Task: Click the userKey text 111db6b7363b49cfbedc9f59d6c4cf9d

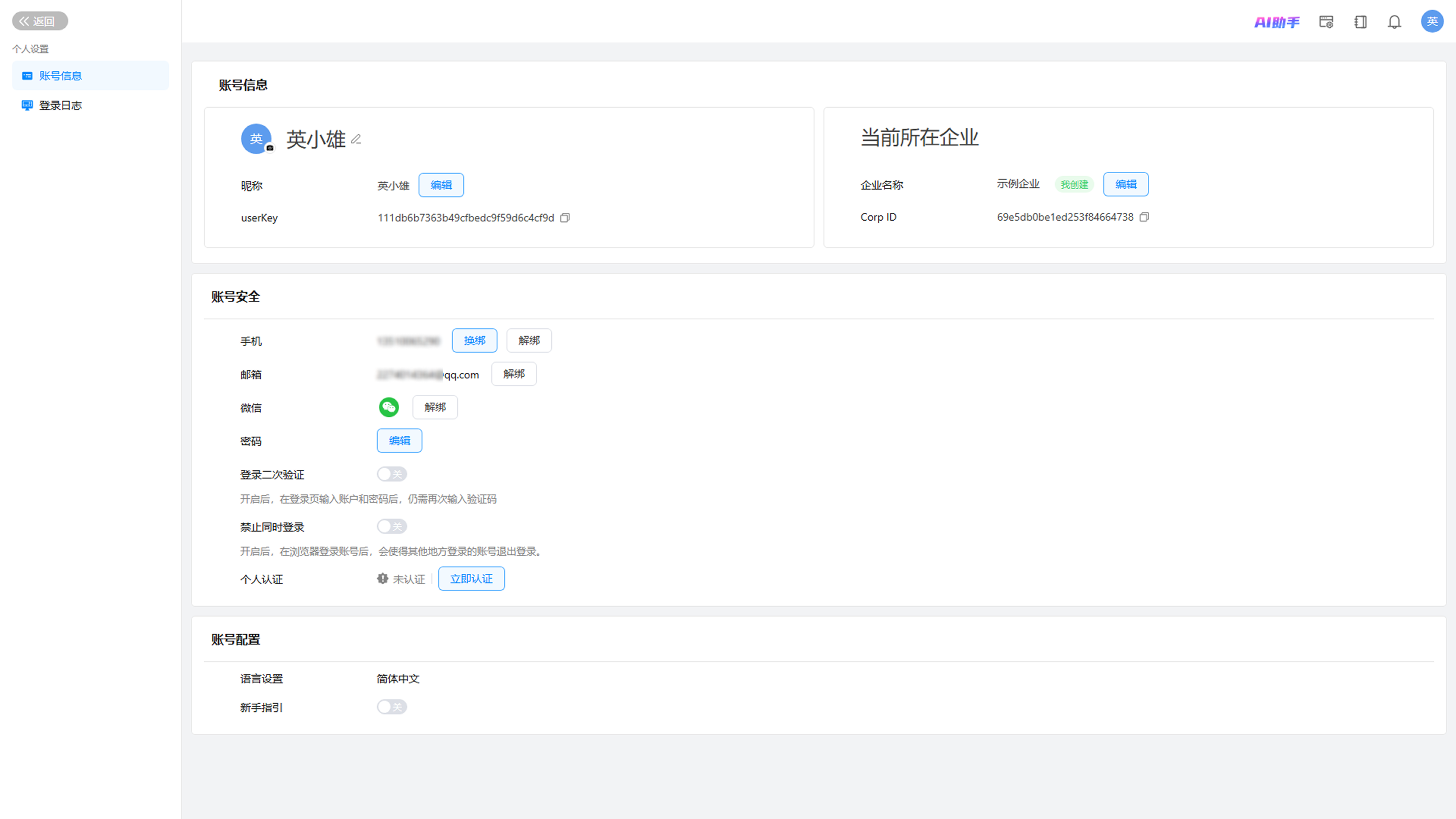Action: point(466,218)
